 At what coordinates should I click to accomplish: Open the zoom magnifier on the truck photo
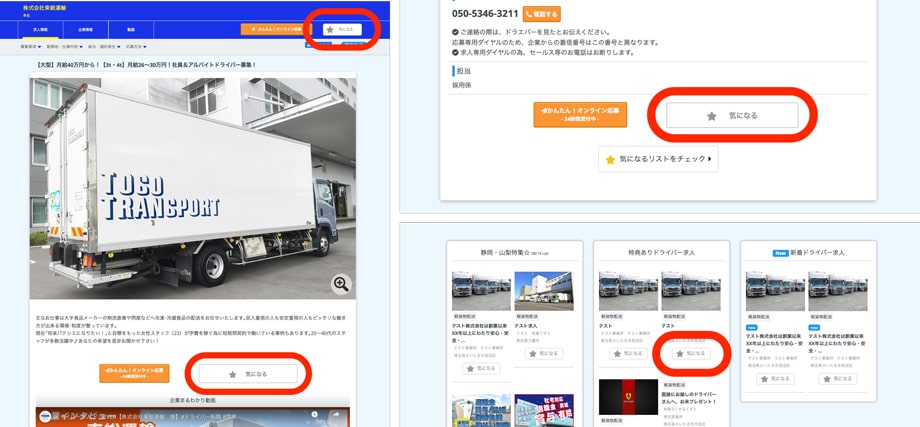(x=341, y=284)
